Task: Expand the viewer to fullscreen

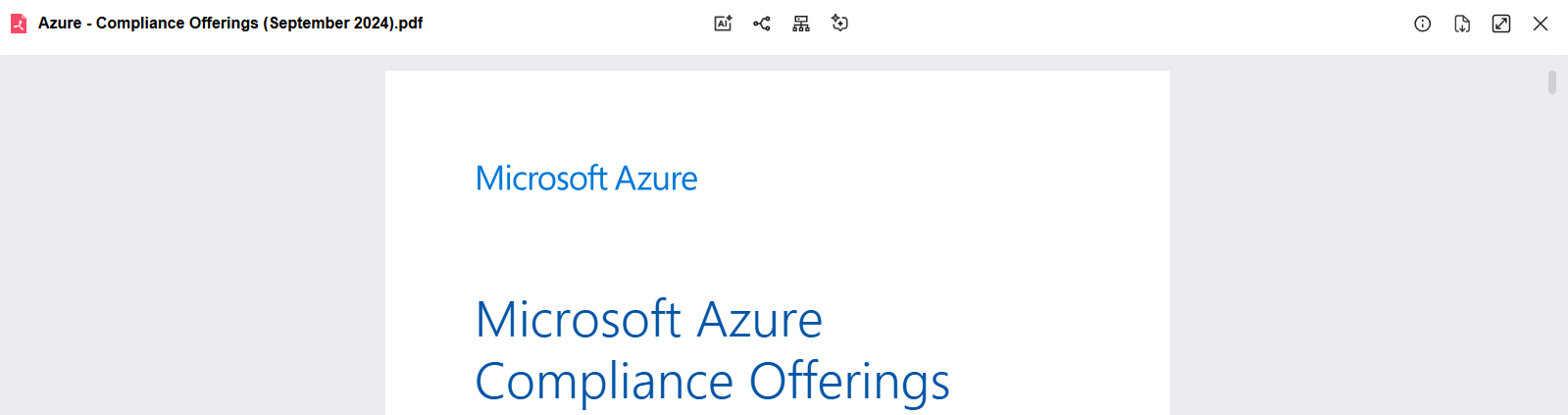Action: click(1501, 24)
